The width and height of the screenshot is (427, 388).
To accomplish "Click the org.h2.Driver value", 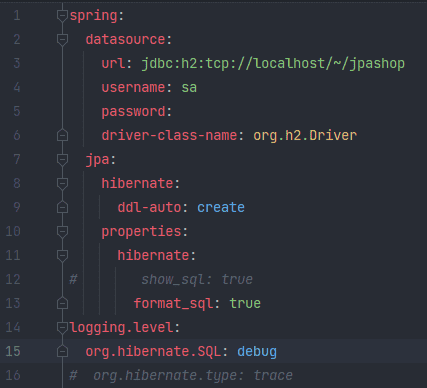I will (305, 136).
